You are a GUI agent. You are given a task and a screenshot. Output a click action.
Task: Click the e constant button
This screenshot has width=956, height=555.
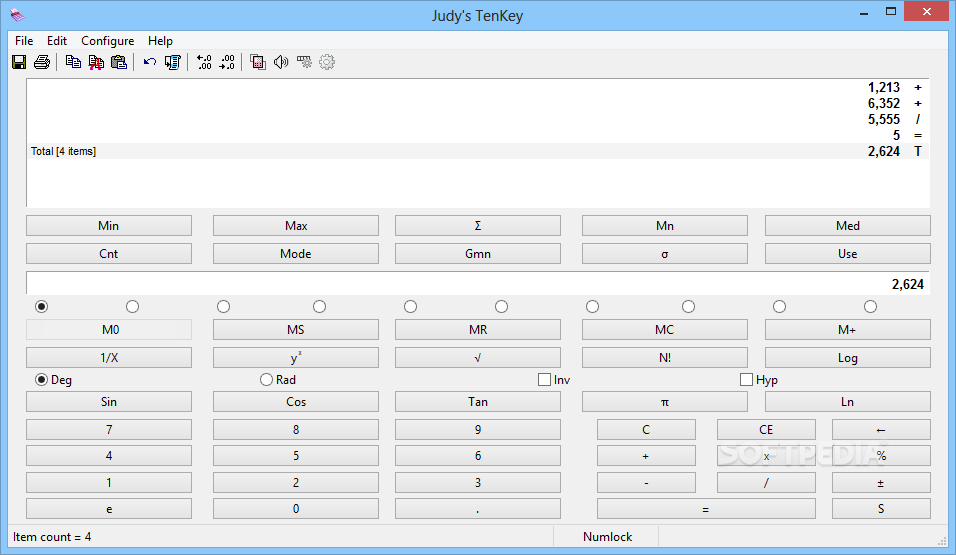[x=109, y=509]
